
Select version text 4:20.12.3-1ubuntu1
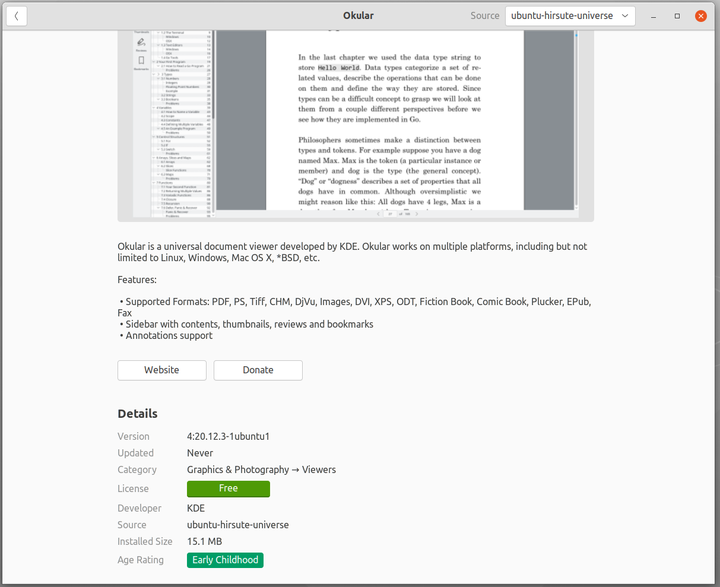[x=228, y=436]
